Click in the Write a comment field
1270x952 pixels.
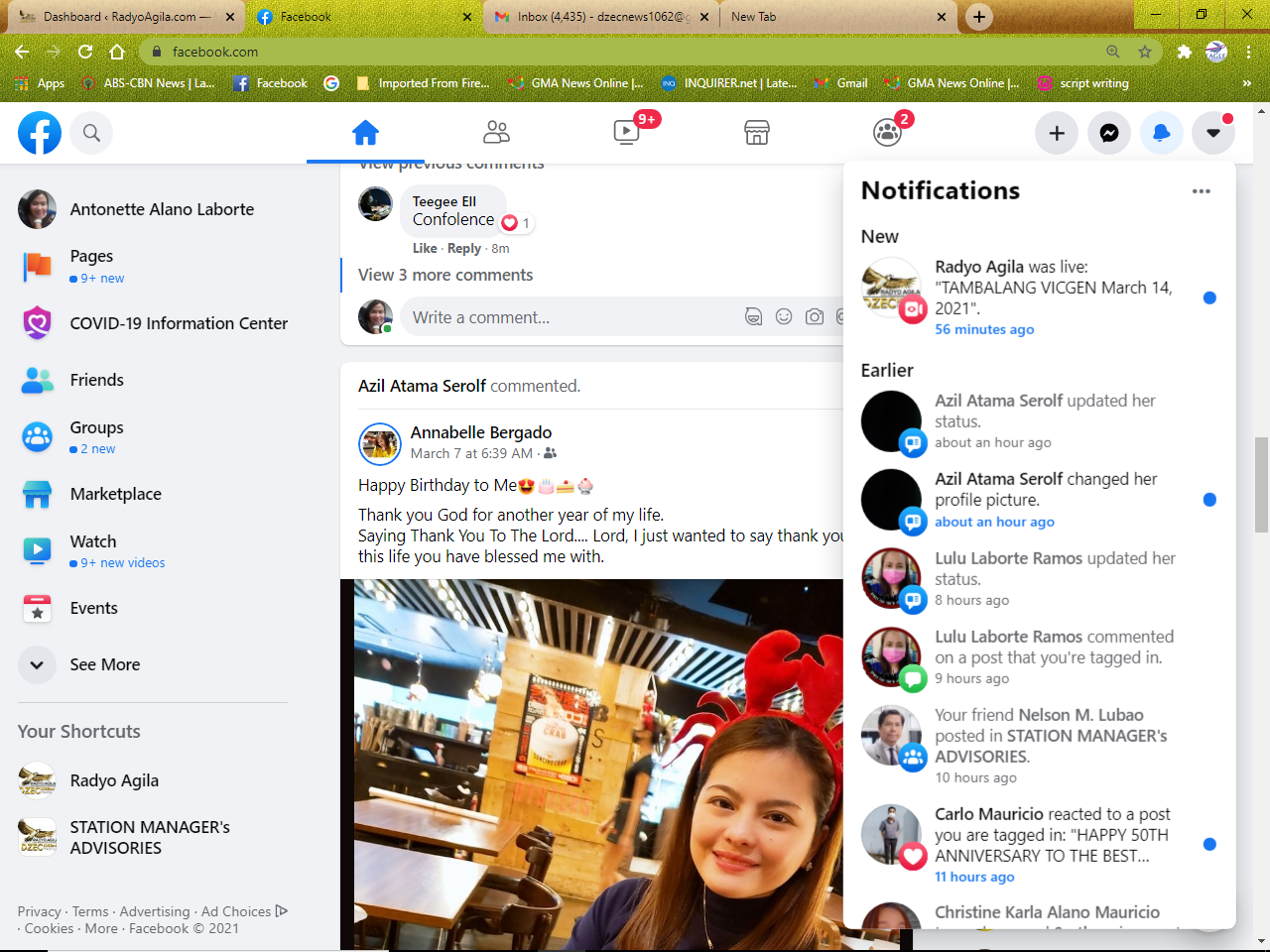tap(566, 317)
